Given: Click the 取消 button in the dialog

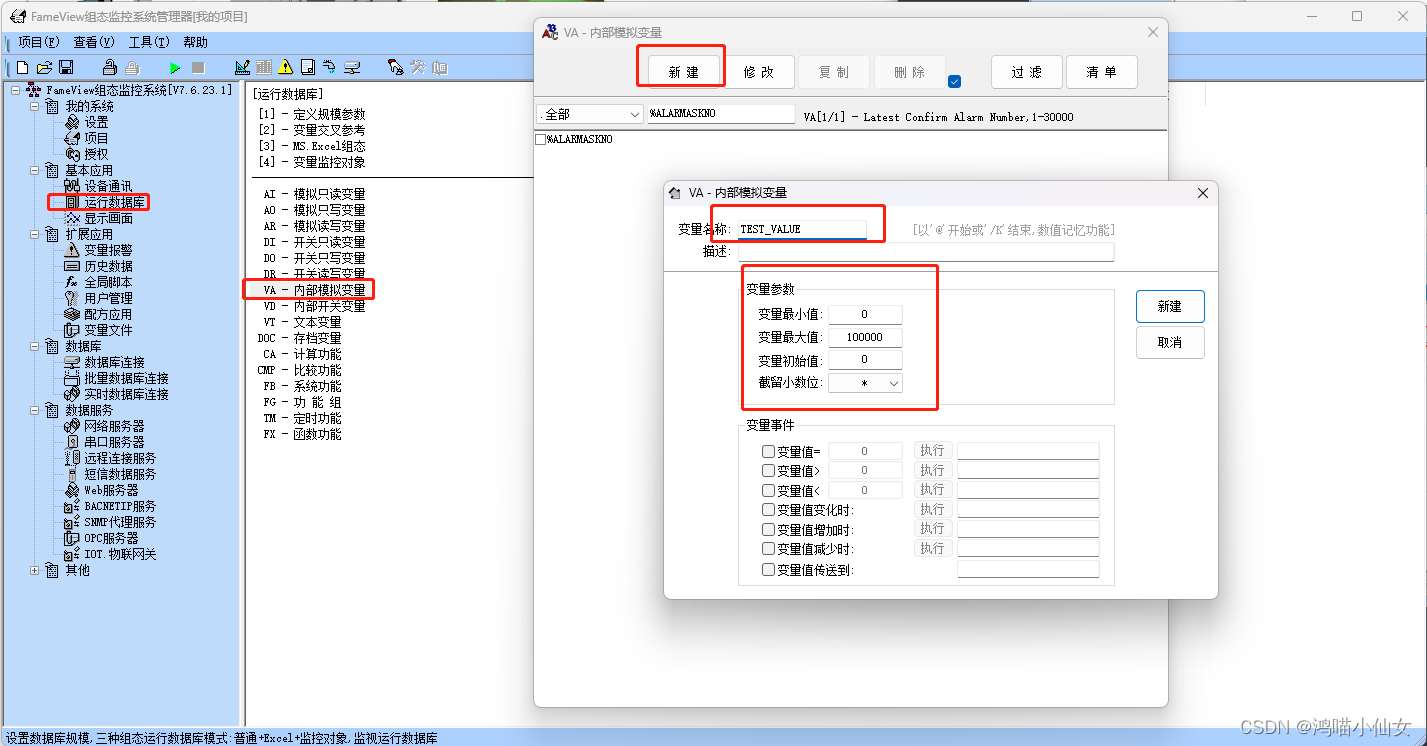Looking at the screenshot, I should click(1169, 342).
